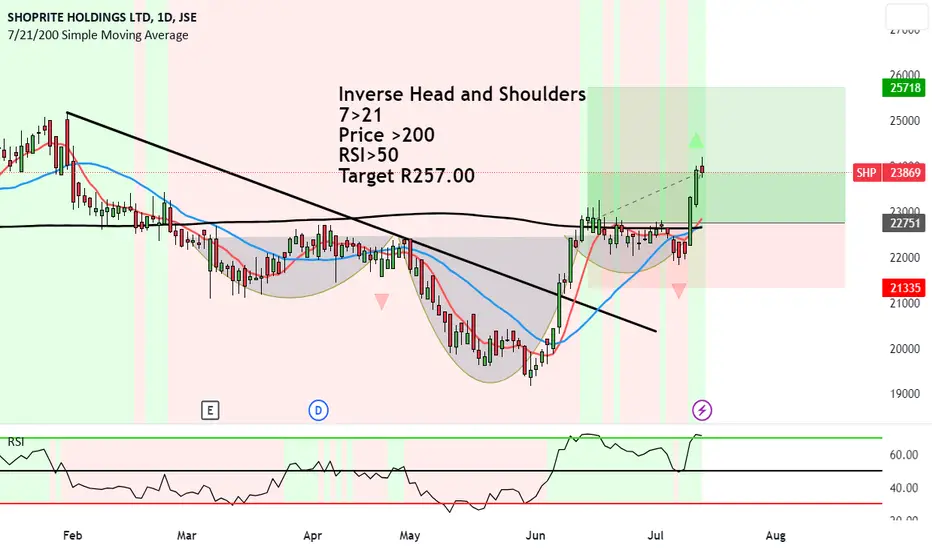
Task: Select the green long-position target zone
Action: point(716,155)
